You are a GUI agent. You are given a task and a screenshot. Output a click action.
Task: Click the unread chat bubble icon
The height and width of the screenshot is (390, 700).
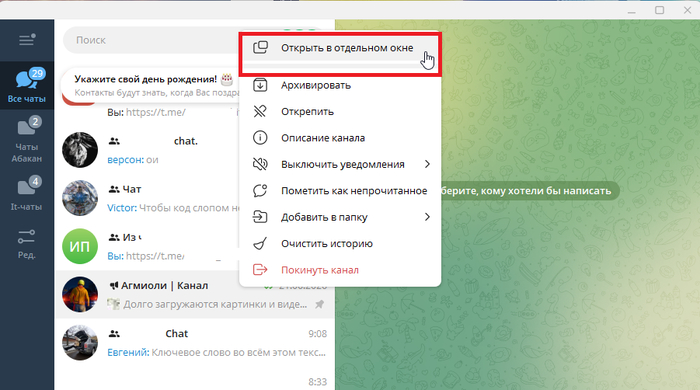(260, 191)
